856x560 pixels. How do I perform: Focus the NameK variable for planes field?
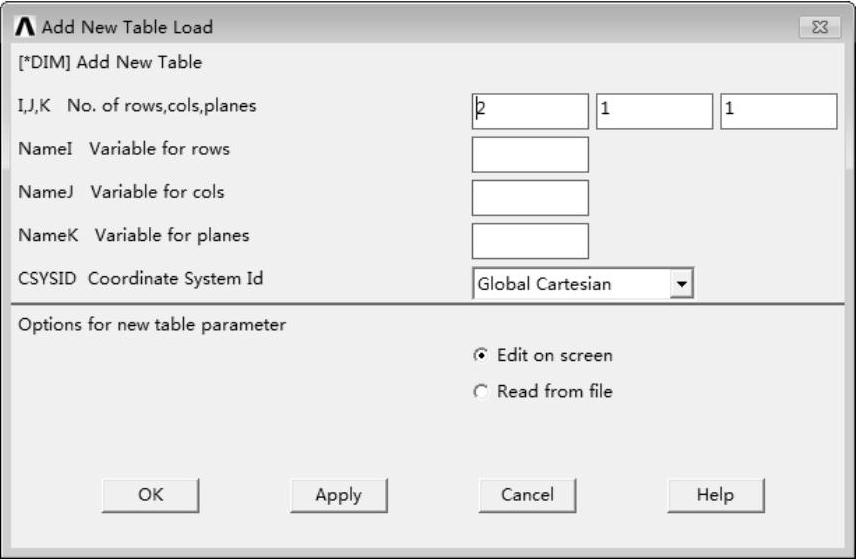click(530, 241)
